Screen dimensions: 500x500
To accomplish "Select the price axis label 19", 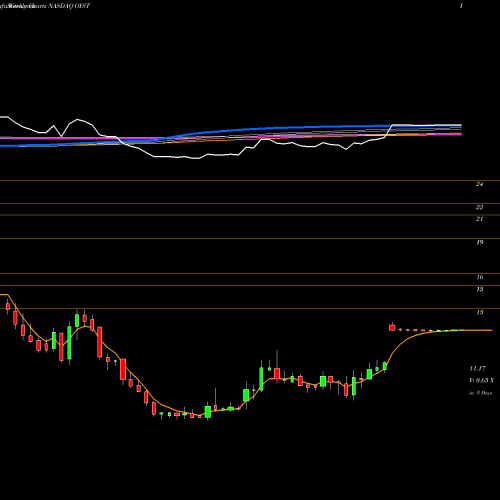I will point(479,242).
